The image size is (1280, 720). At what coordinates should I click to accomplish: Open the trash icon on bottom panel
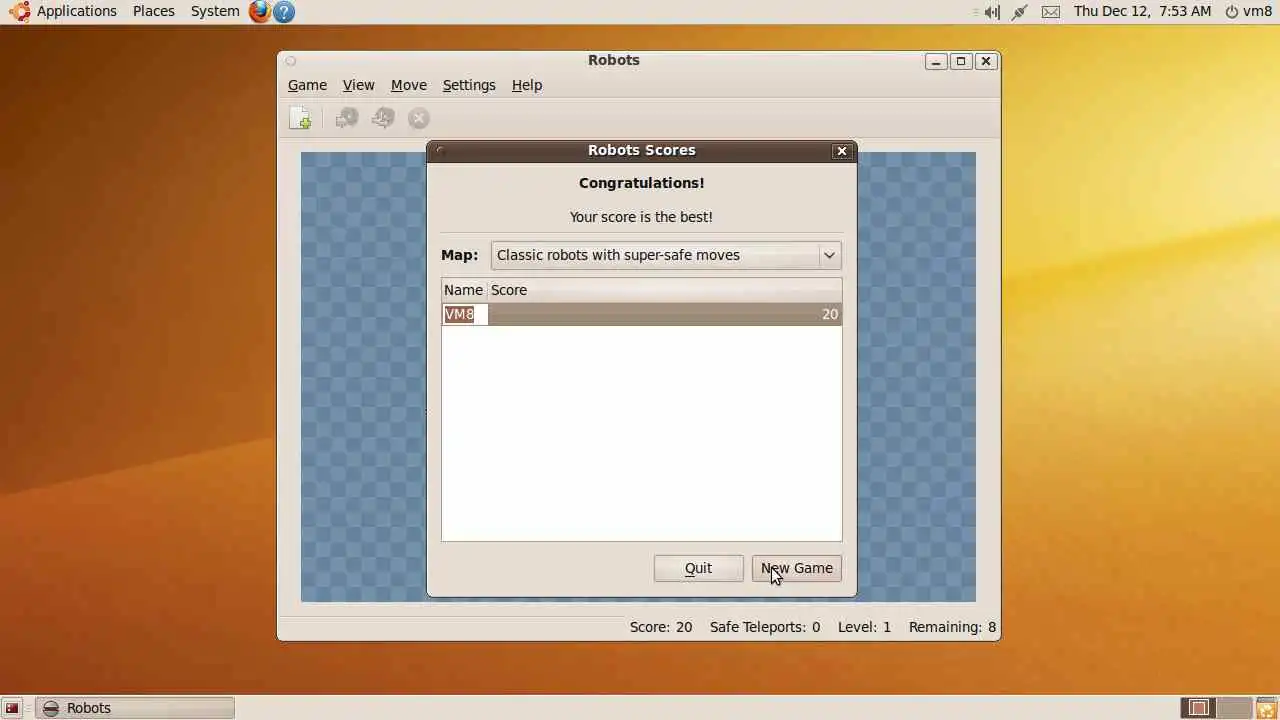coord(1267,708)
